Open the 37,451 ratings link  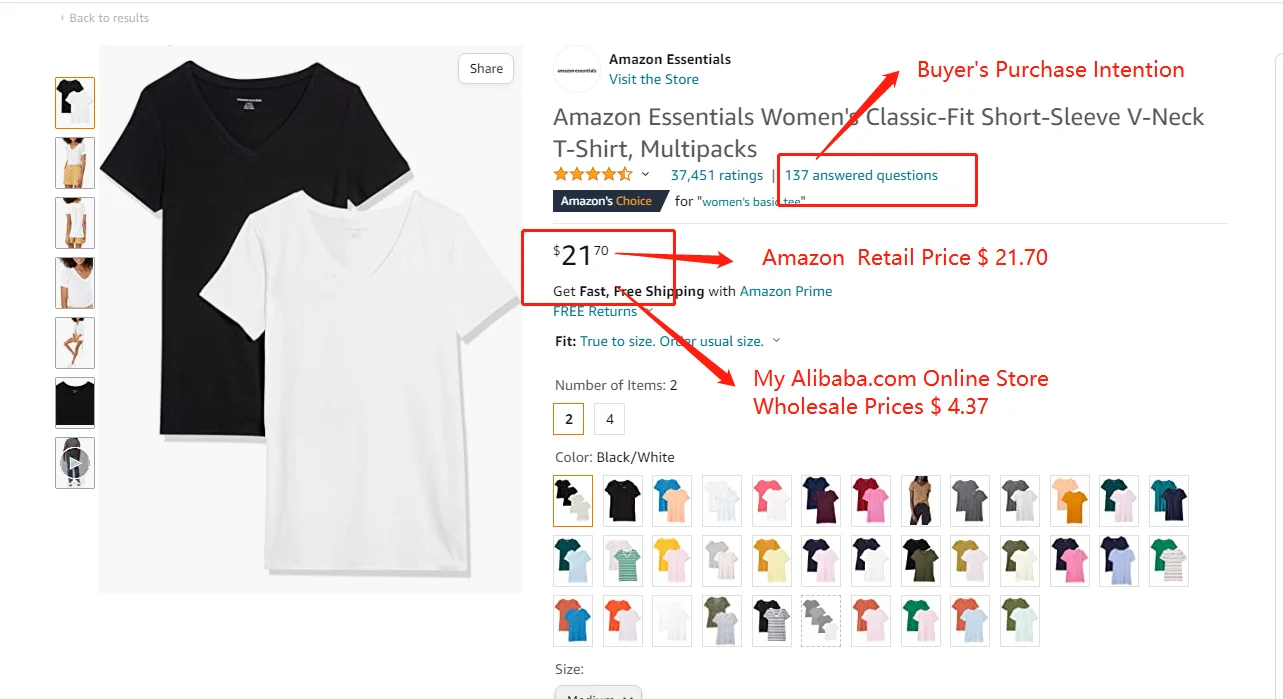tap(717, 175)
